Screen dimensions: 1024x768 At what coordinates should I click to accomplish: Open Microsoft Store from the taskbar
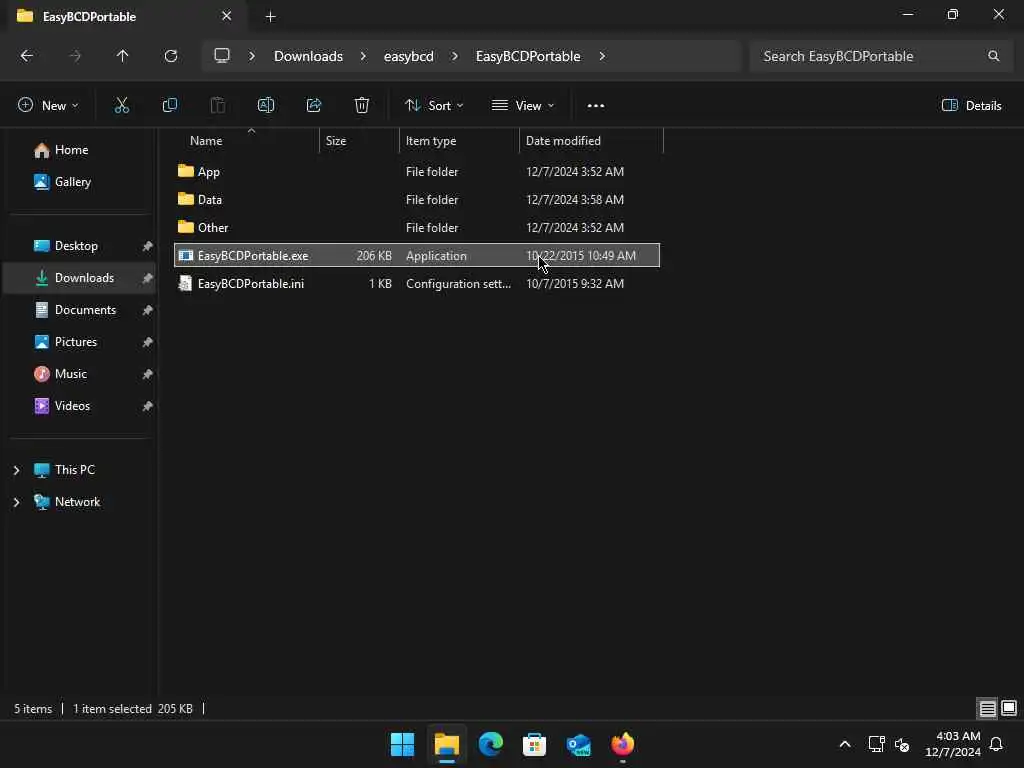tap(534, 744)
